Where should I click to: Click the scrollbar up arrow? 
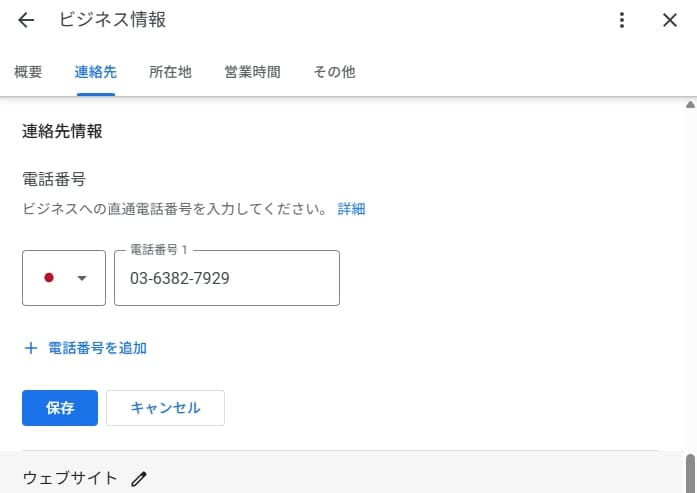(x=690, y=105)
